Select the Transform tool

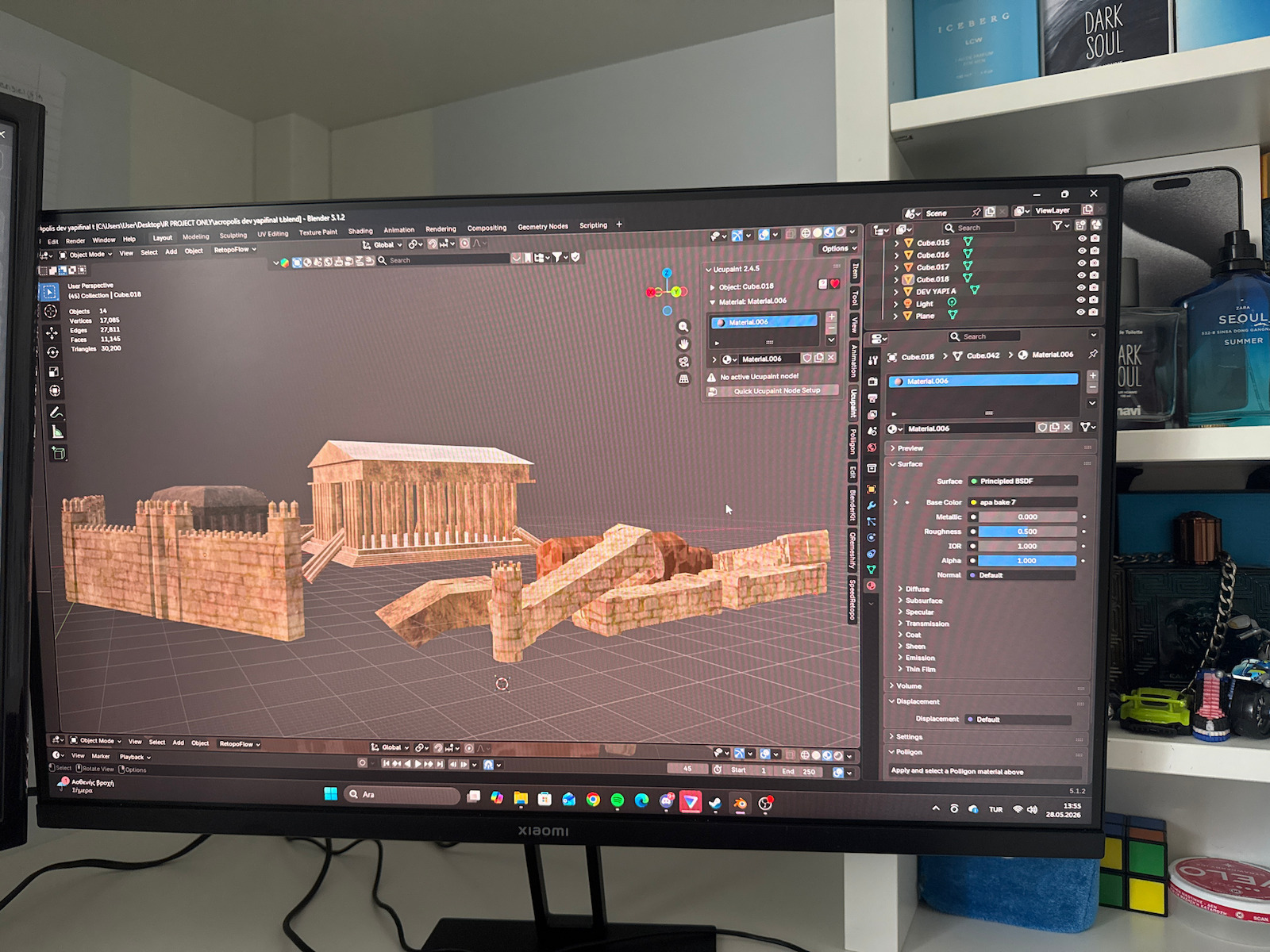click(x=54, y=390)
